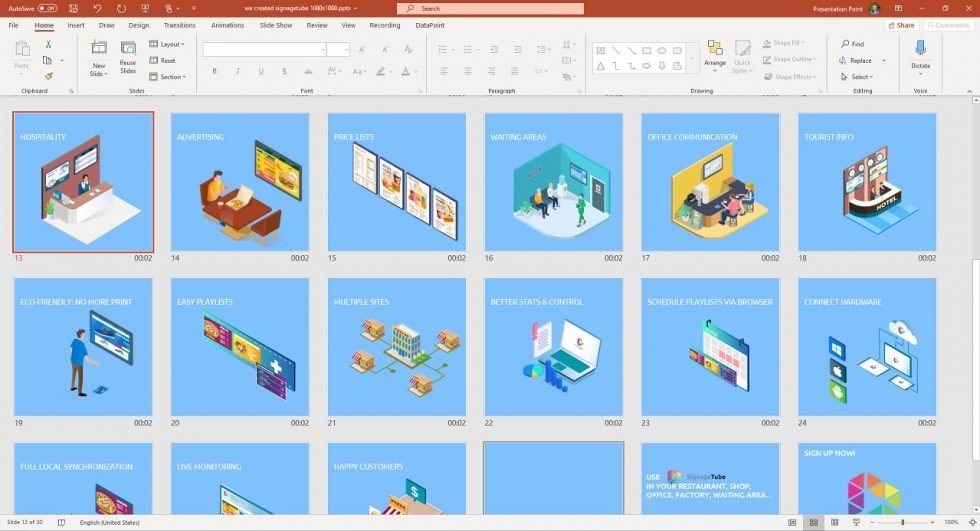Screen dimensions: 980x531
Task: Click the Redo arrow icon
Action: 121,8
